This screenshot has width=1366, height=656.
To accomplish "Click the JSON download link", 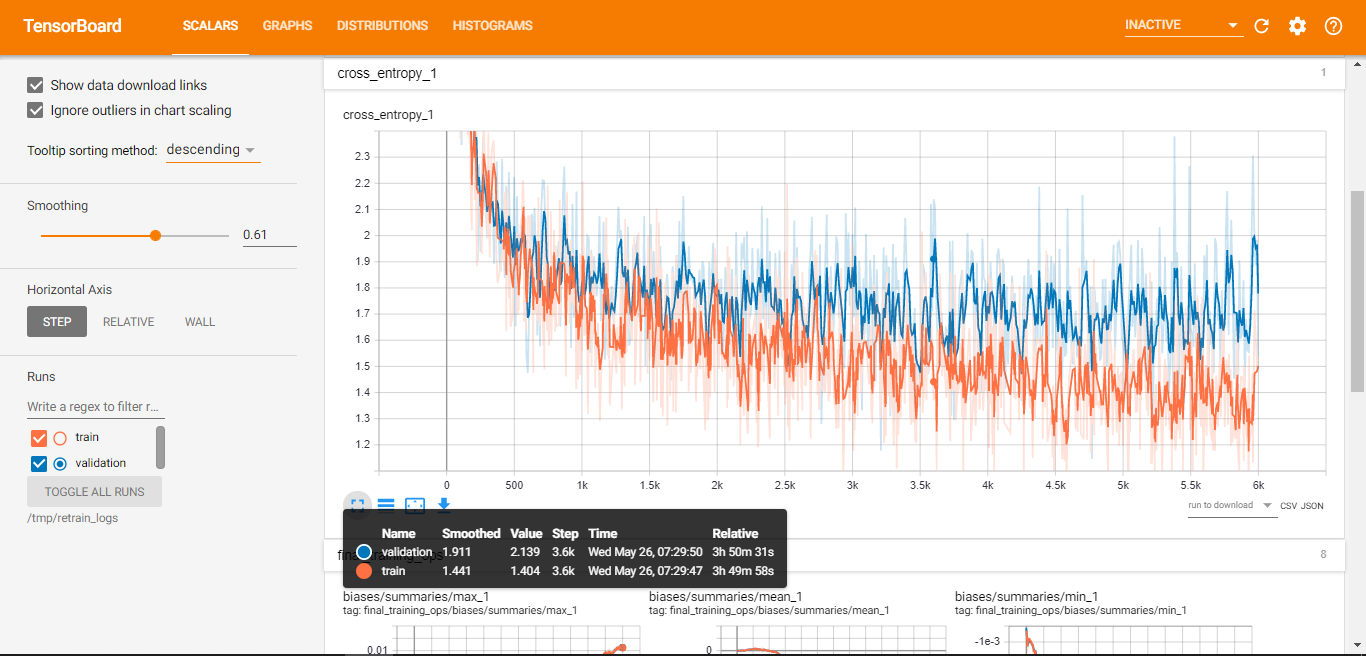I will pos(1312,506).
